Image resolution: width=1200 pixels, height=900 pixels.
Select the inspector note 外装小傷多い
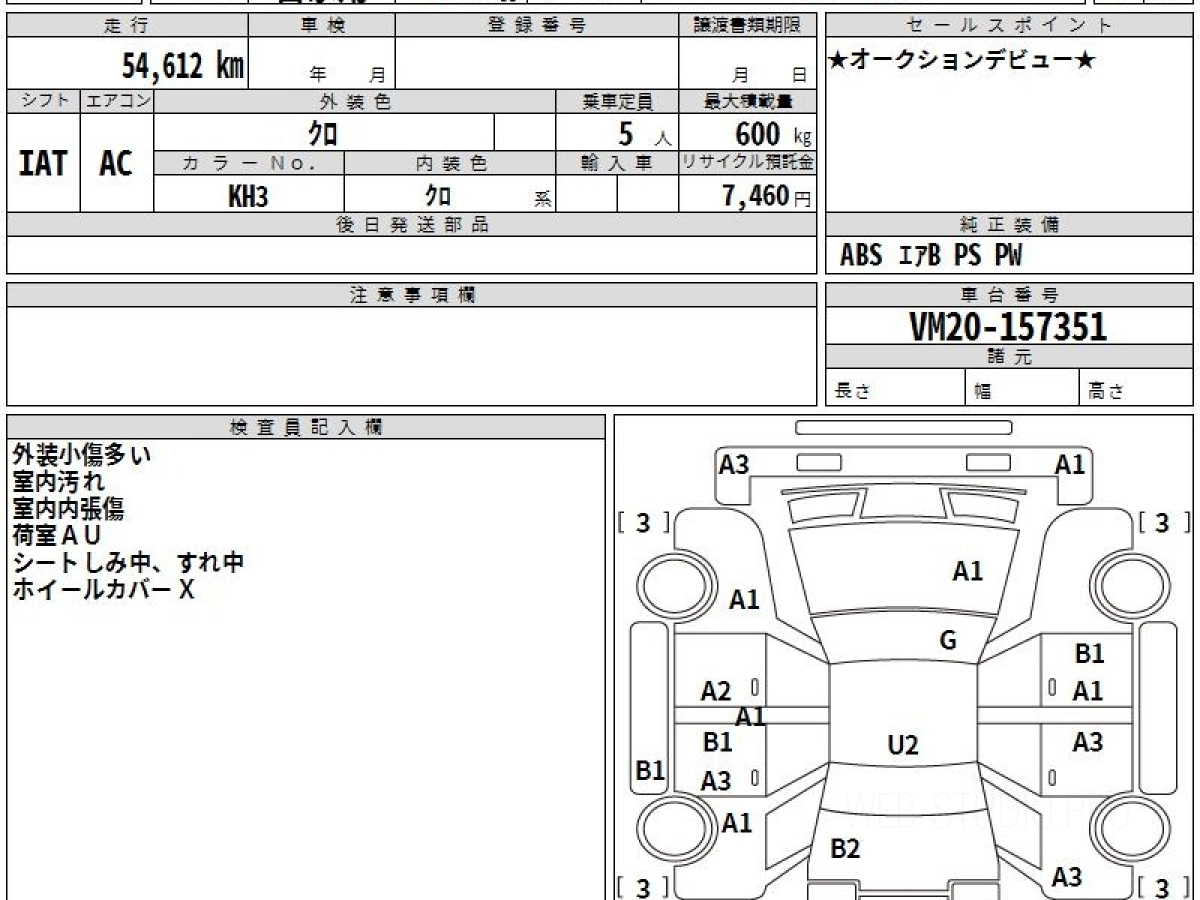[82, 455]
